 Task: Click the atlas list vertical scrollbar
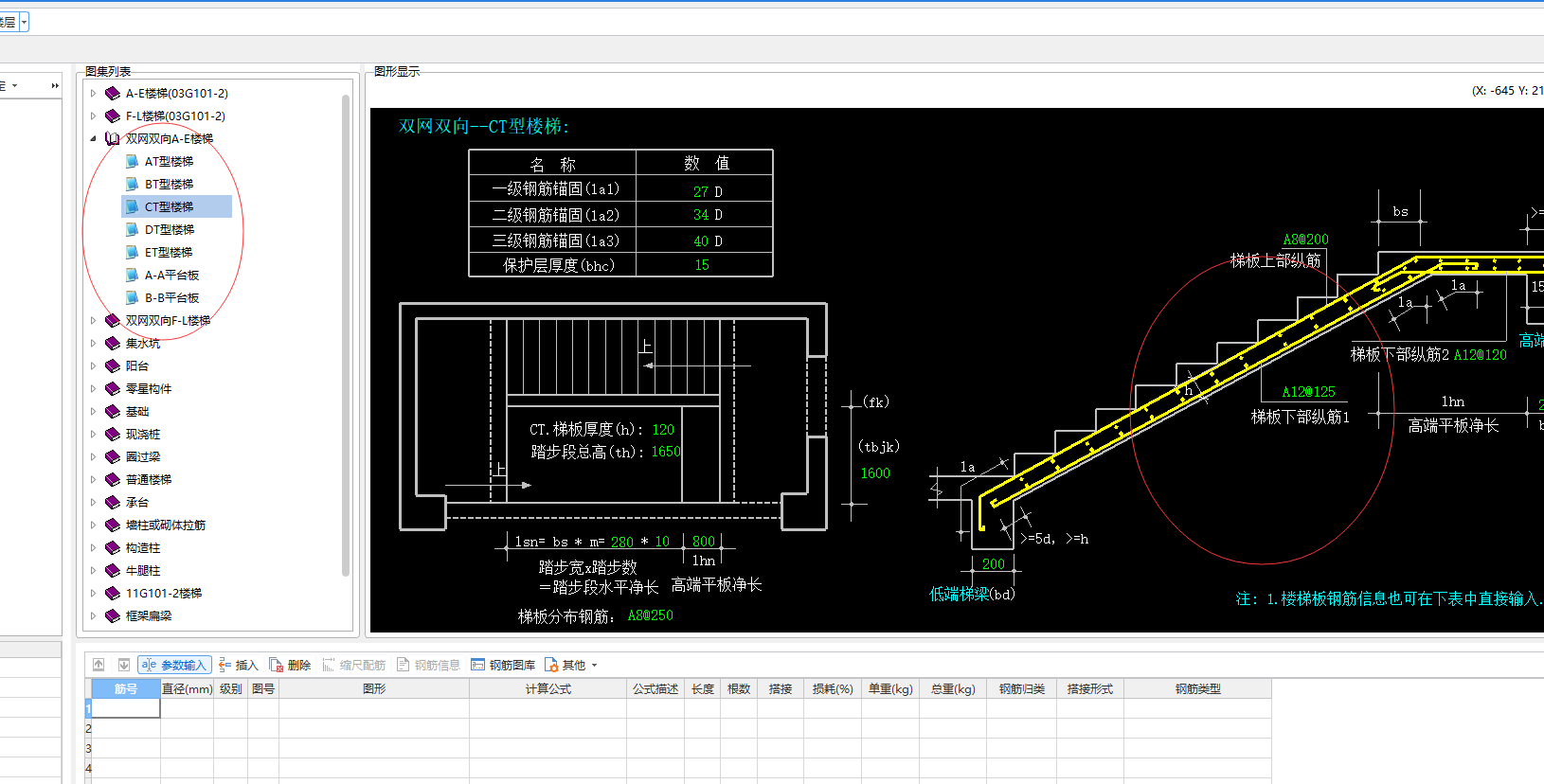(346, 335)
